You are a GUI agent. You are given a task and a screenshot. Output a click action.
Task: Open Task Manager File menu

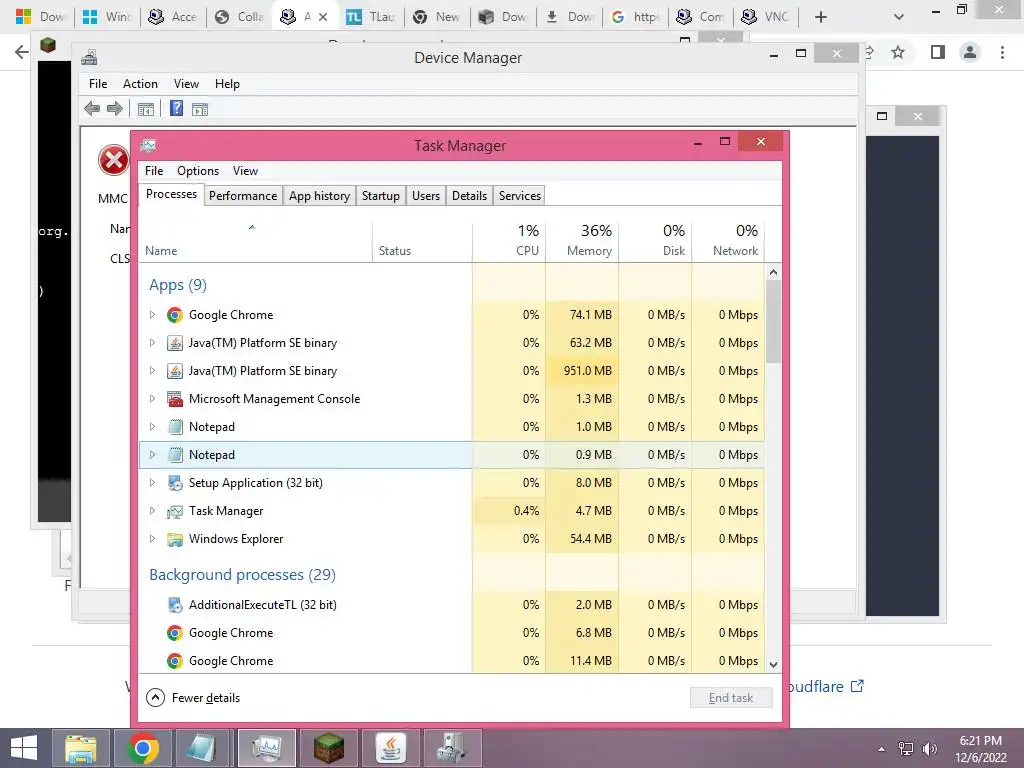coord(154,171)
